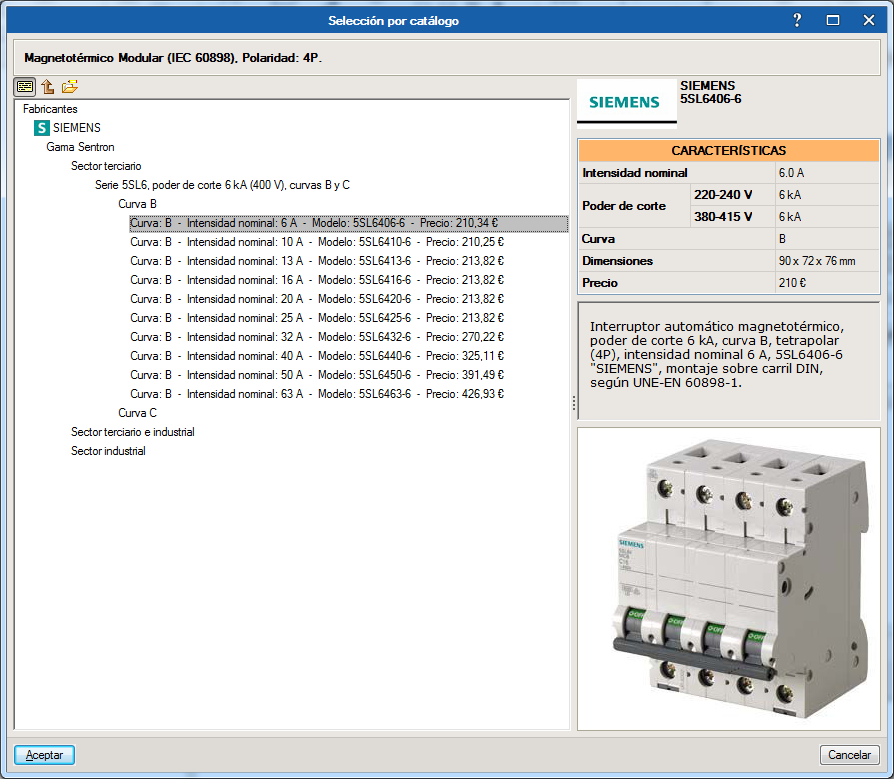Click the CARACTERÍSTICAS table header
The height and width of the screenshot is (779, 894).
pos(729,151)
